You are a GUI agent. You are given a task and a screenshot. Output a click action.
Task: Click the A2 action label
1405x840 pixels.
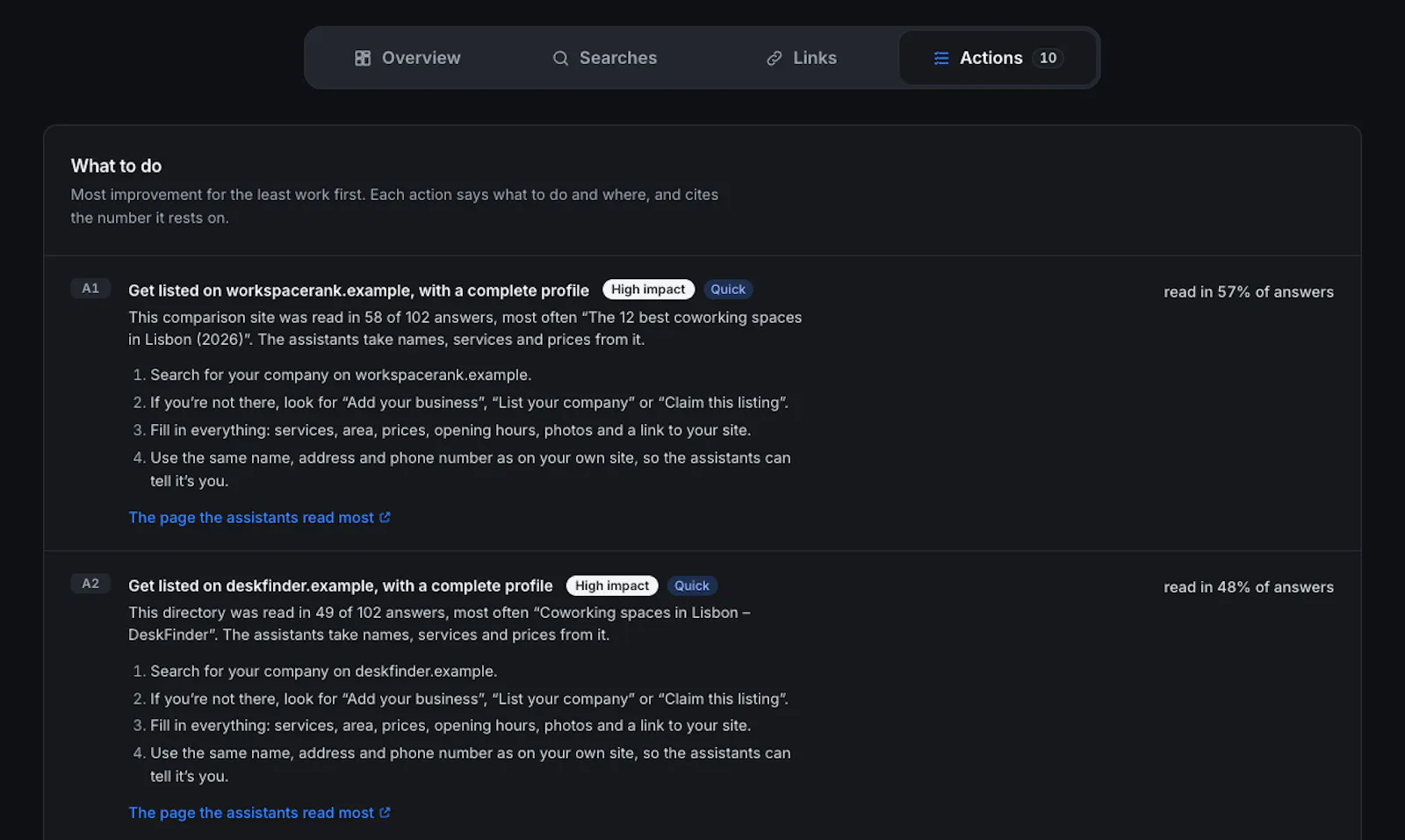click(90, 584)
